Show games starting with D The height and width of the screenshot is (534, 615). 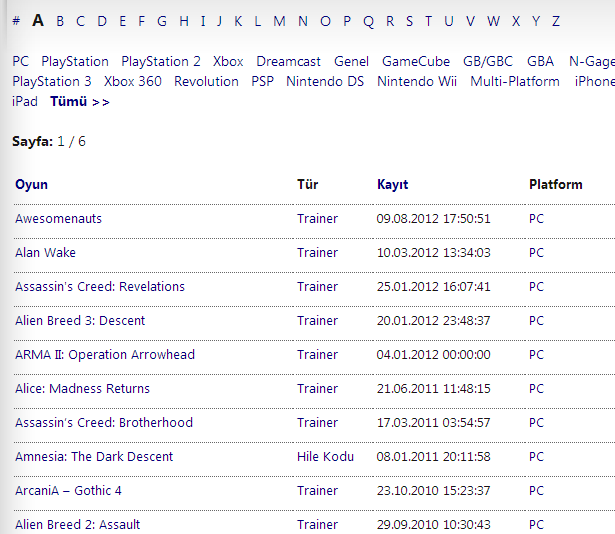pyautogui.click(x=102, y=21)
